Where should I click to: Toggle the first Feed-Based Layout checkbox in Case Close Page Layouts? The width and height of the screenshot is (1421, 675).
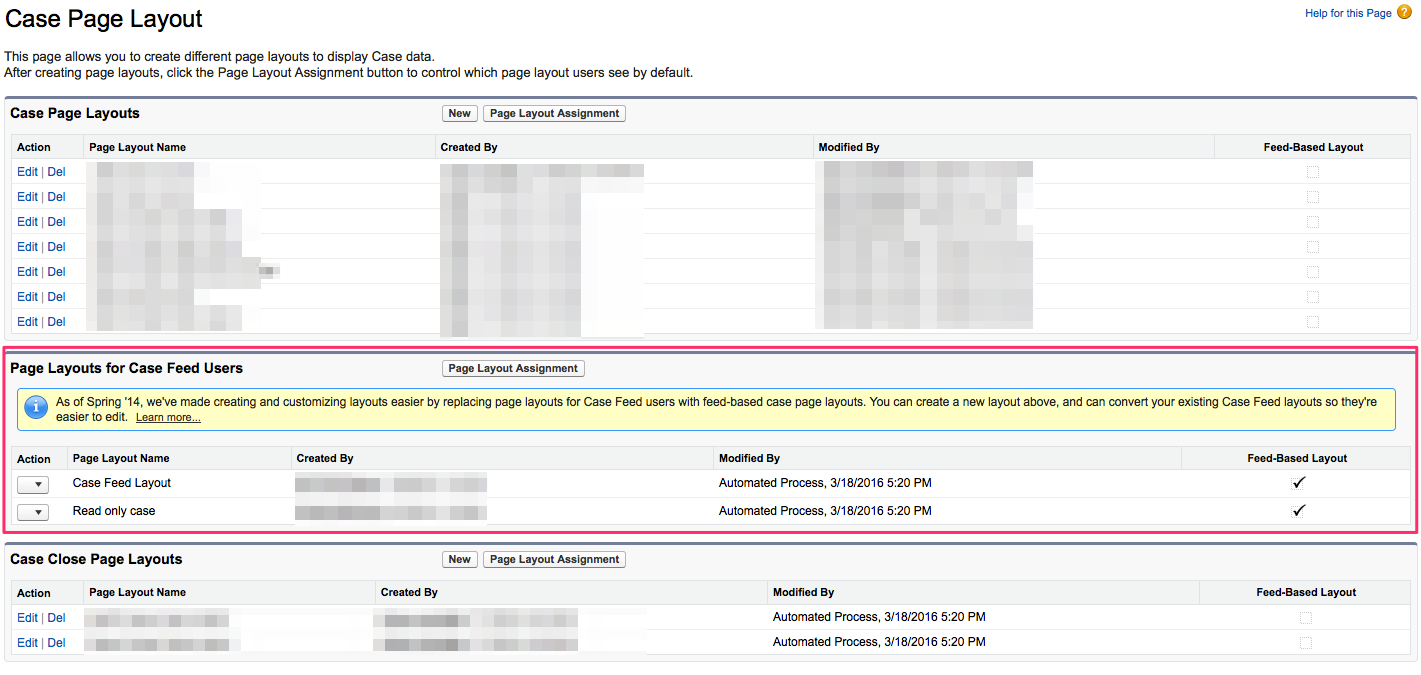1306,618
